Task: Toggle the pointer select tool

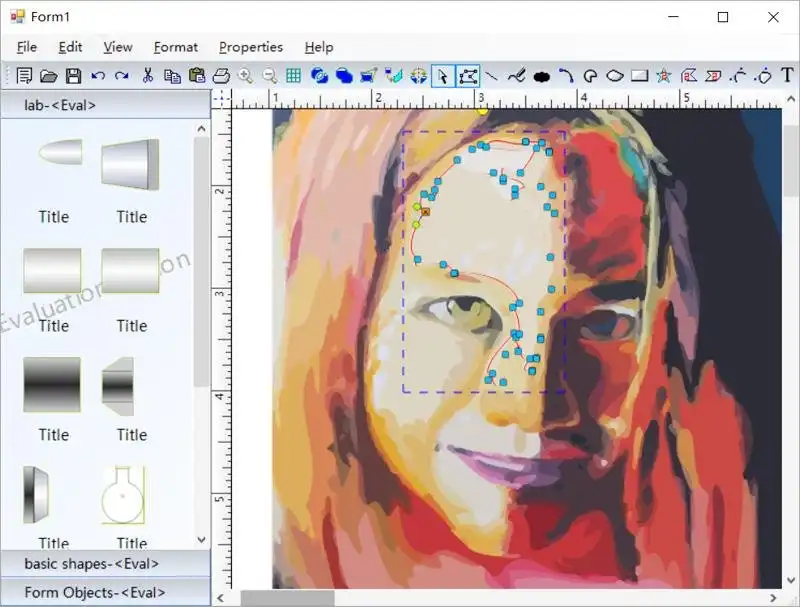Action: tap(443, 76)
